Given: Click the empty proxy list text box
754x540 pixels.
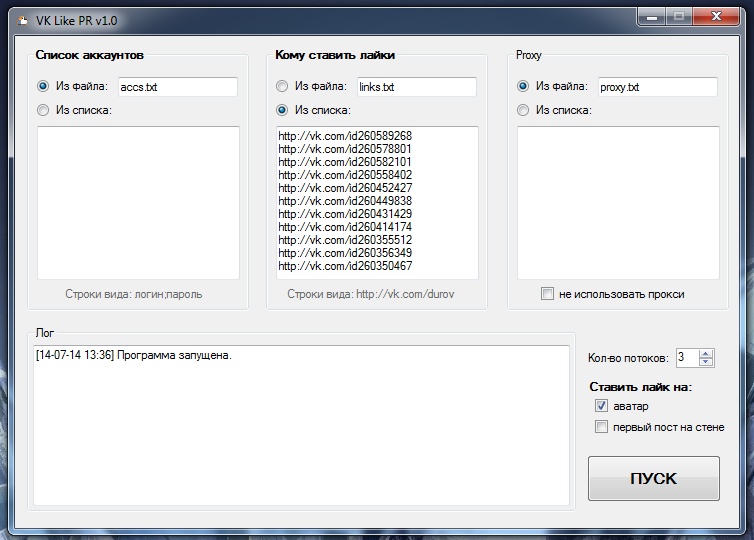Looking at the screenshot, I should pyautogui.click(x=618, y=203).
